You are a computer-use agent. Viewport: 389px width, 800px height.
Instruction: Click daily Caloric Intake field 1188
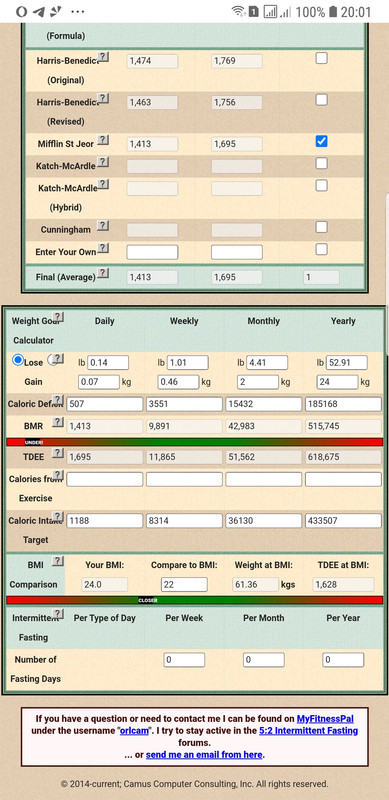coord(105,521)
